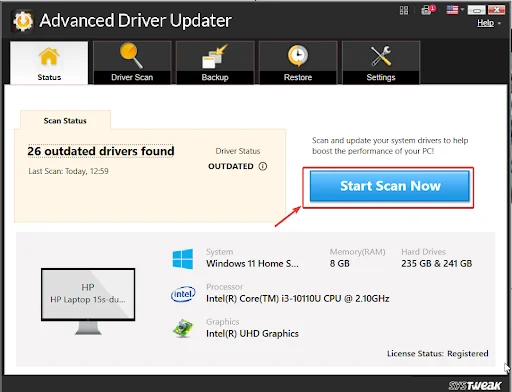512x392 pixels.
Task: Open the Help menu link
Action: coord(485,23)
